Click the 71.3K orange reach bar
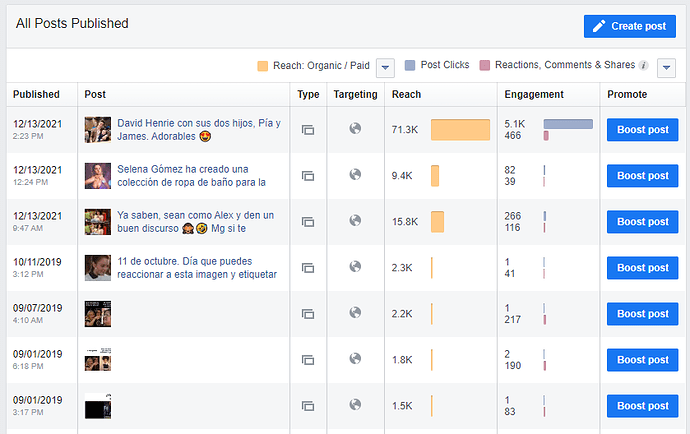690x434 pixels. pos(460,130)
